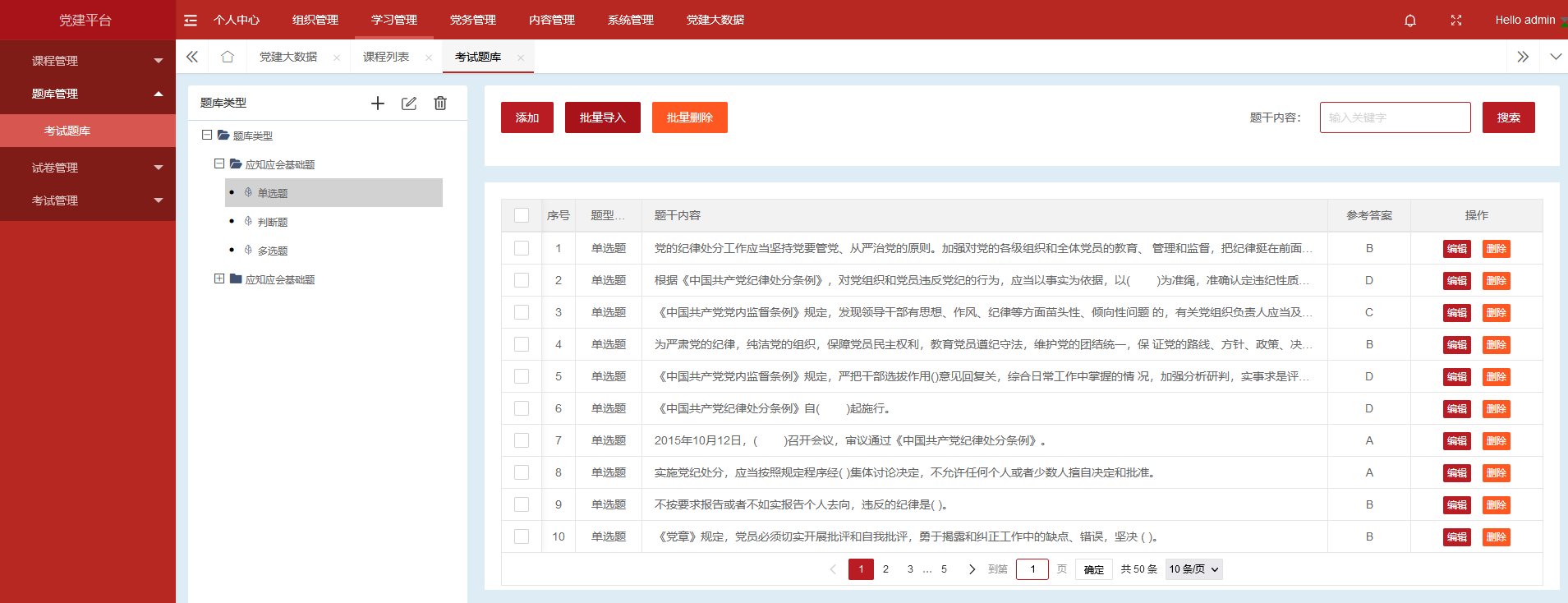Viewport: 1568px width, 603px height.
Task: Click the 确定 page jump button
Action: click(x=1094, y=569)
